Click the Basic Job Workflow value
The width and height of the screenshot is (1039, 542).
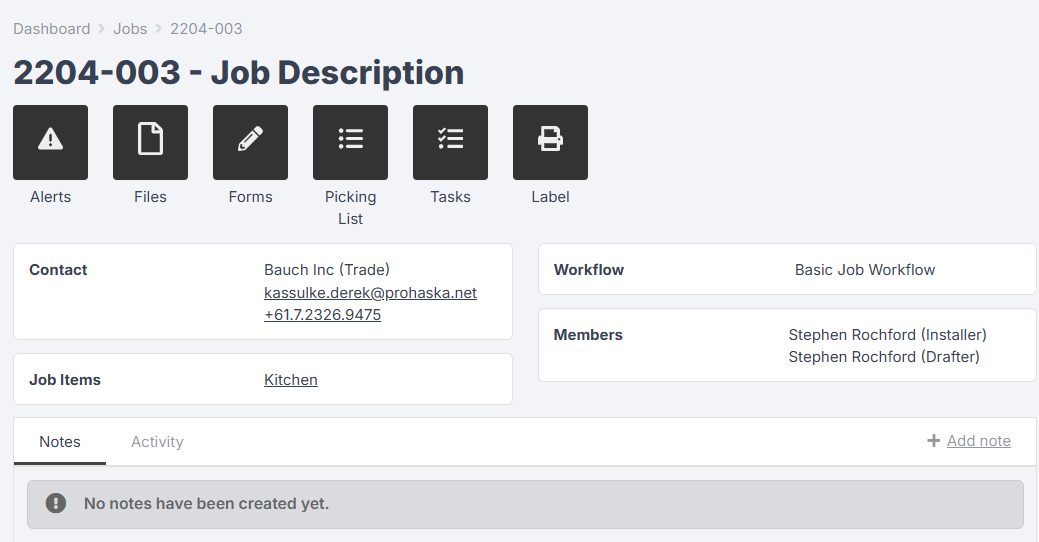coord(865,270)
